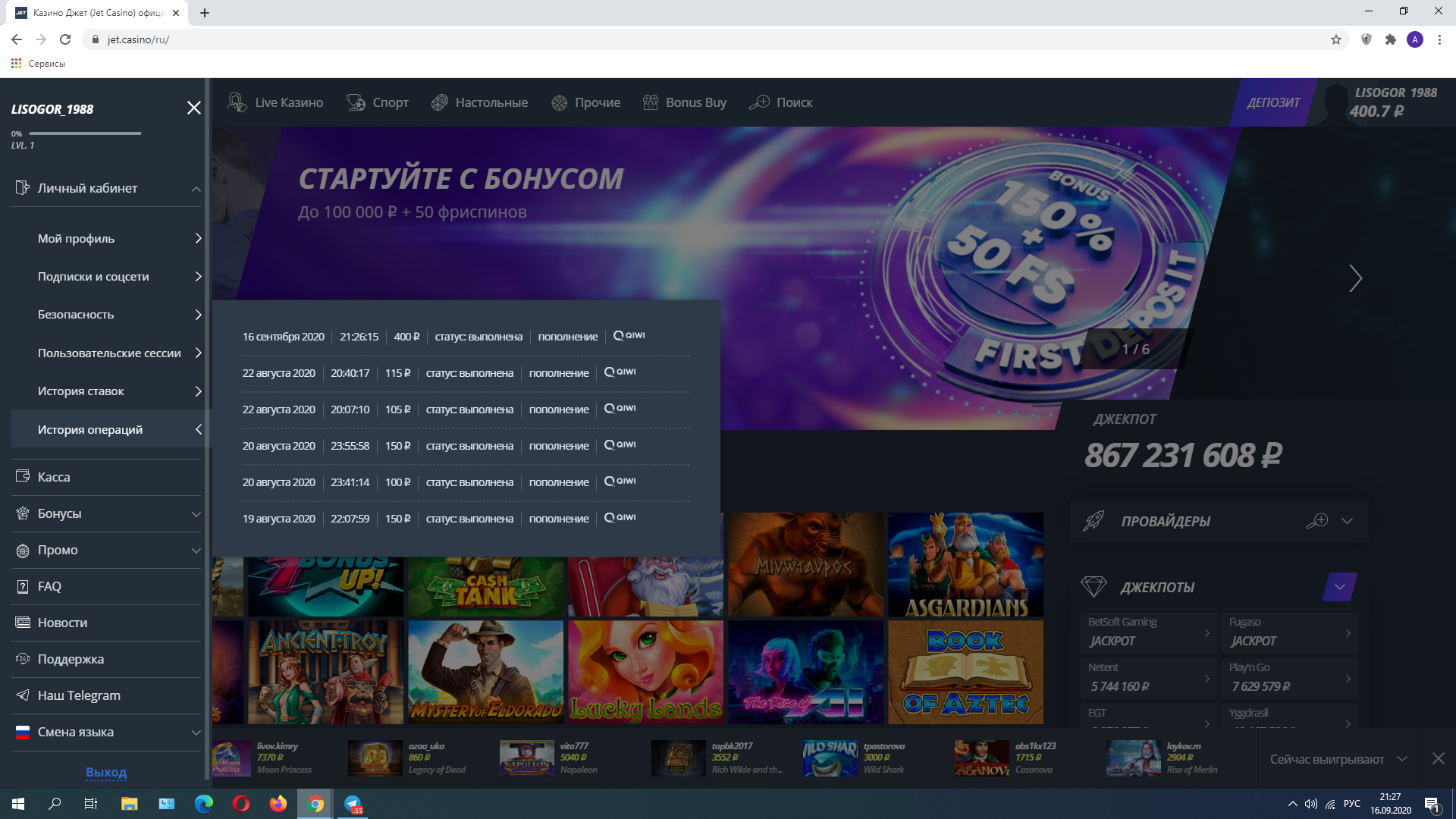
Task: Go to next banner slide arrow
Action: pyautogui.click(x=1355, y=278)
